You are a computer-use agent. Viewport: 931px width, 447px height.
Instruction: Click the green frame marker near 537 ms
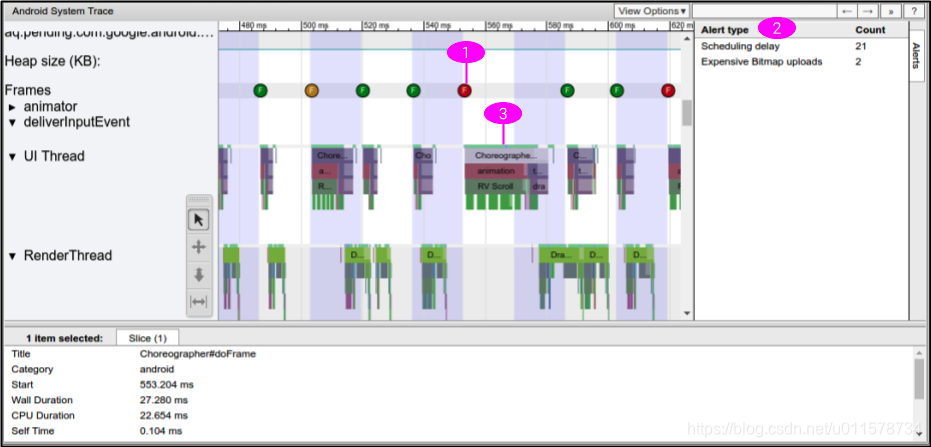click(x=414, y=90)
